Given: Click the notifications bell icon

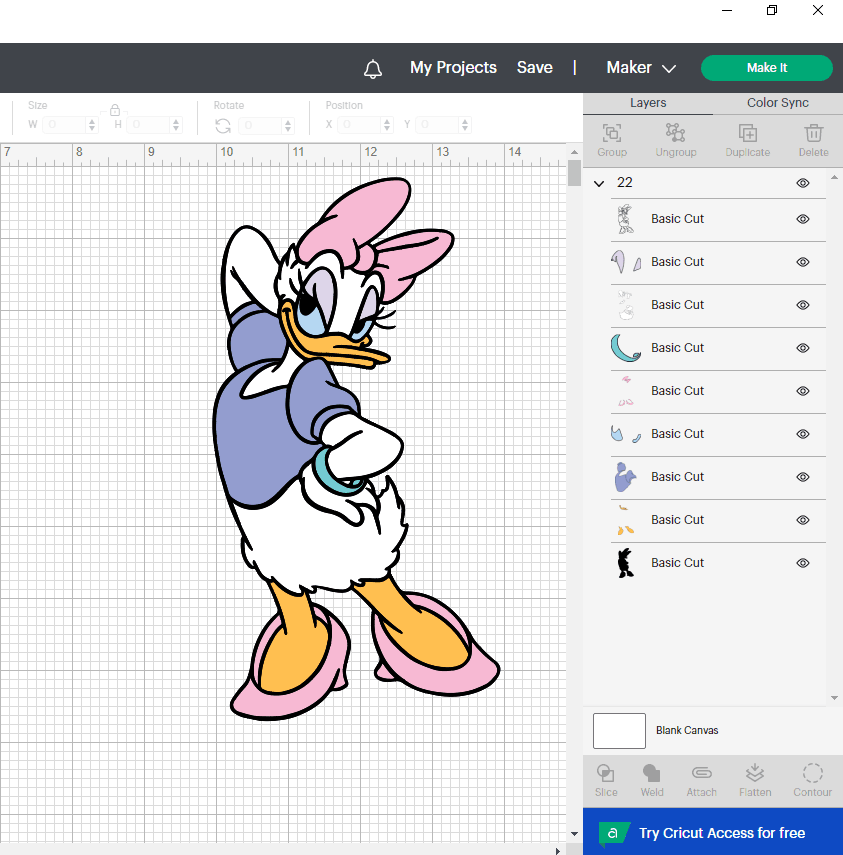Looking at the screenshot, I should [373, 68].
